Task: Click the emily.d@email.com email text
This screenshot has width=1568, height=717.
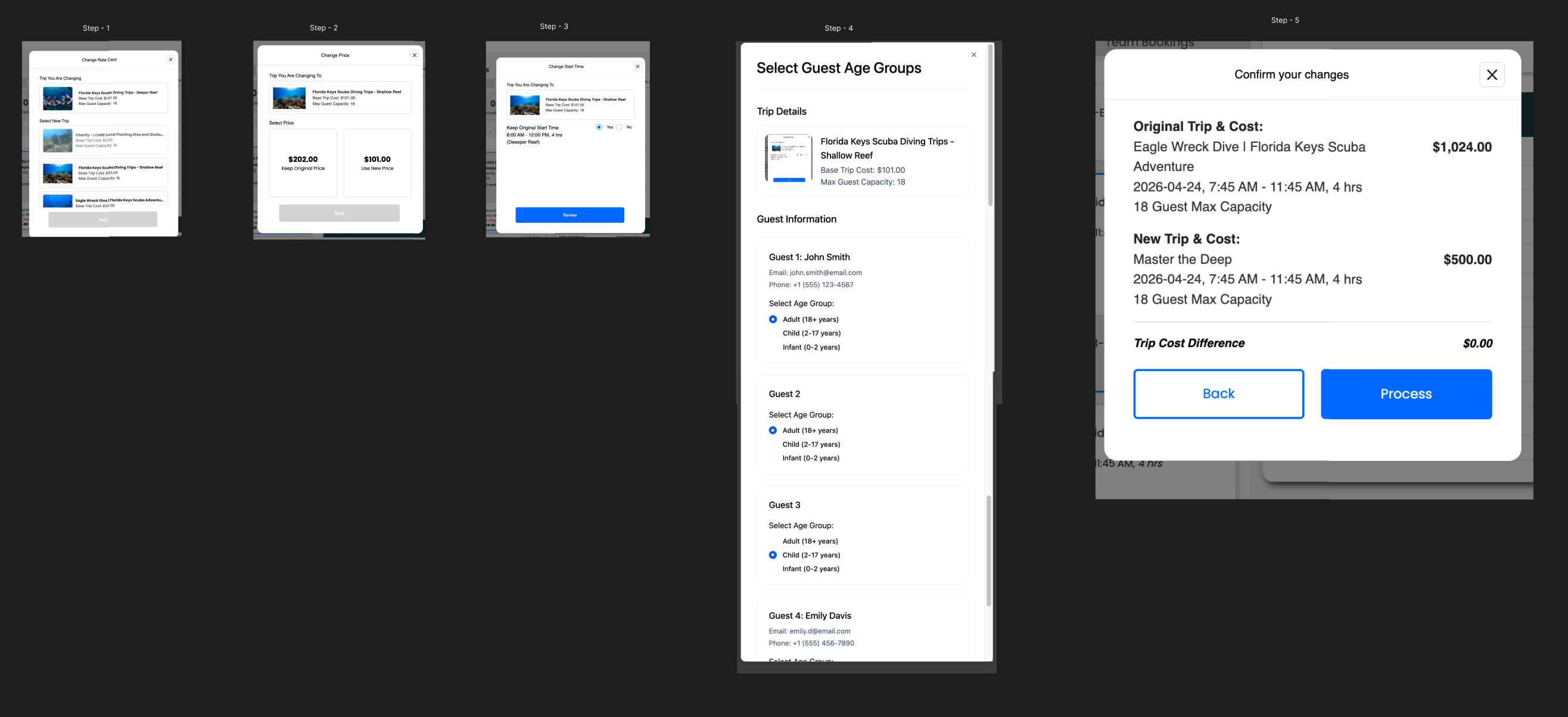Action: (x=820, y=631)
